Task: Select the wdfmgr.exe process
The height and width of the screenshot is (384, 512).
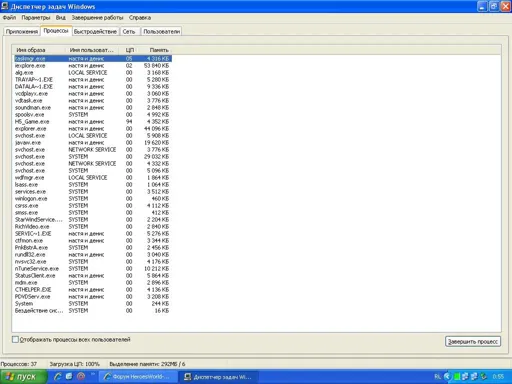Action: 93,178
